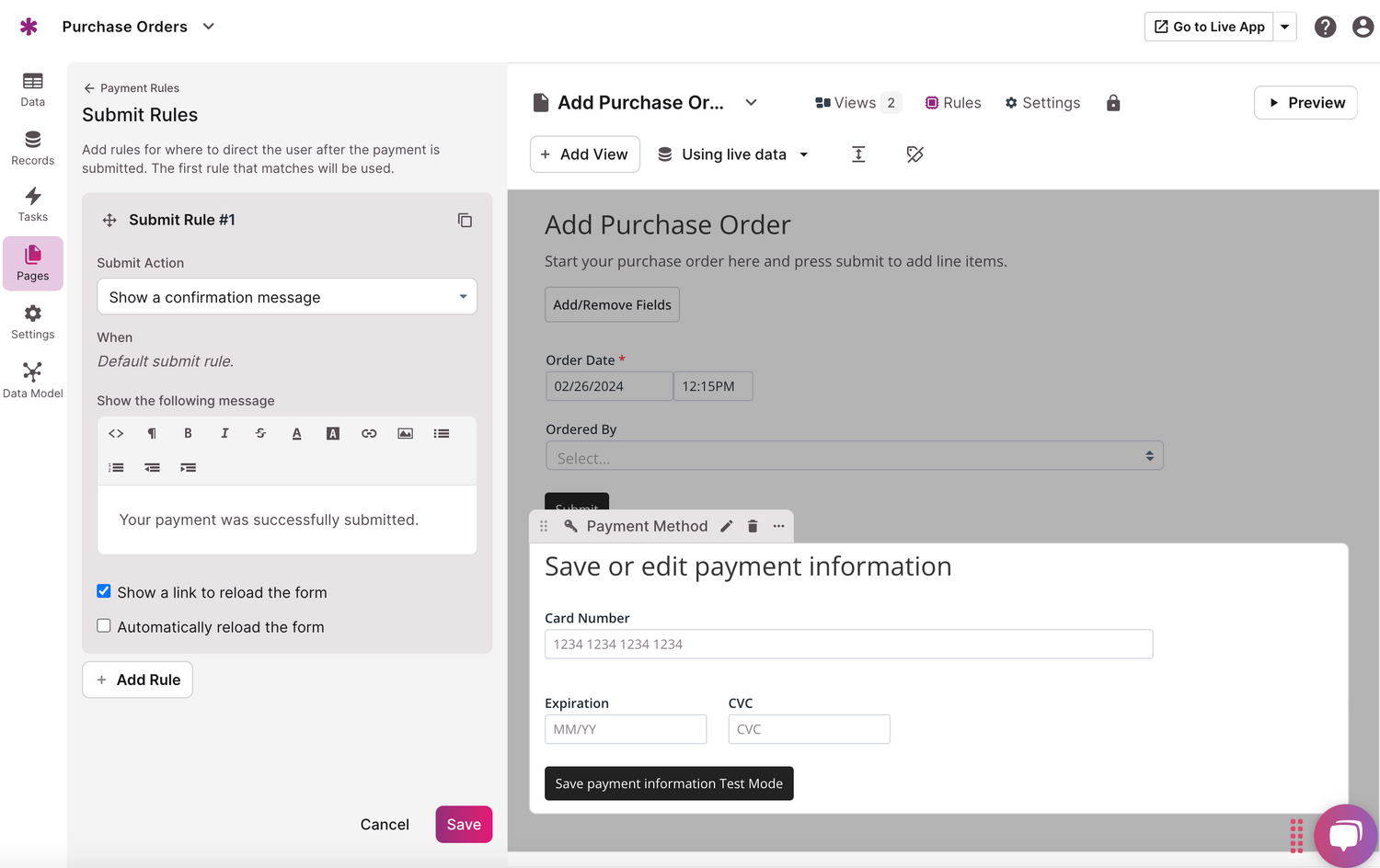Expand the 'Using live data' dropdown

pos(732,154)
